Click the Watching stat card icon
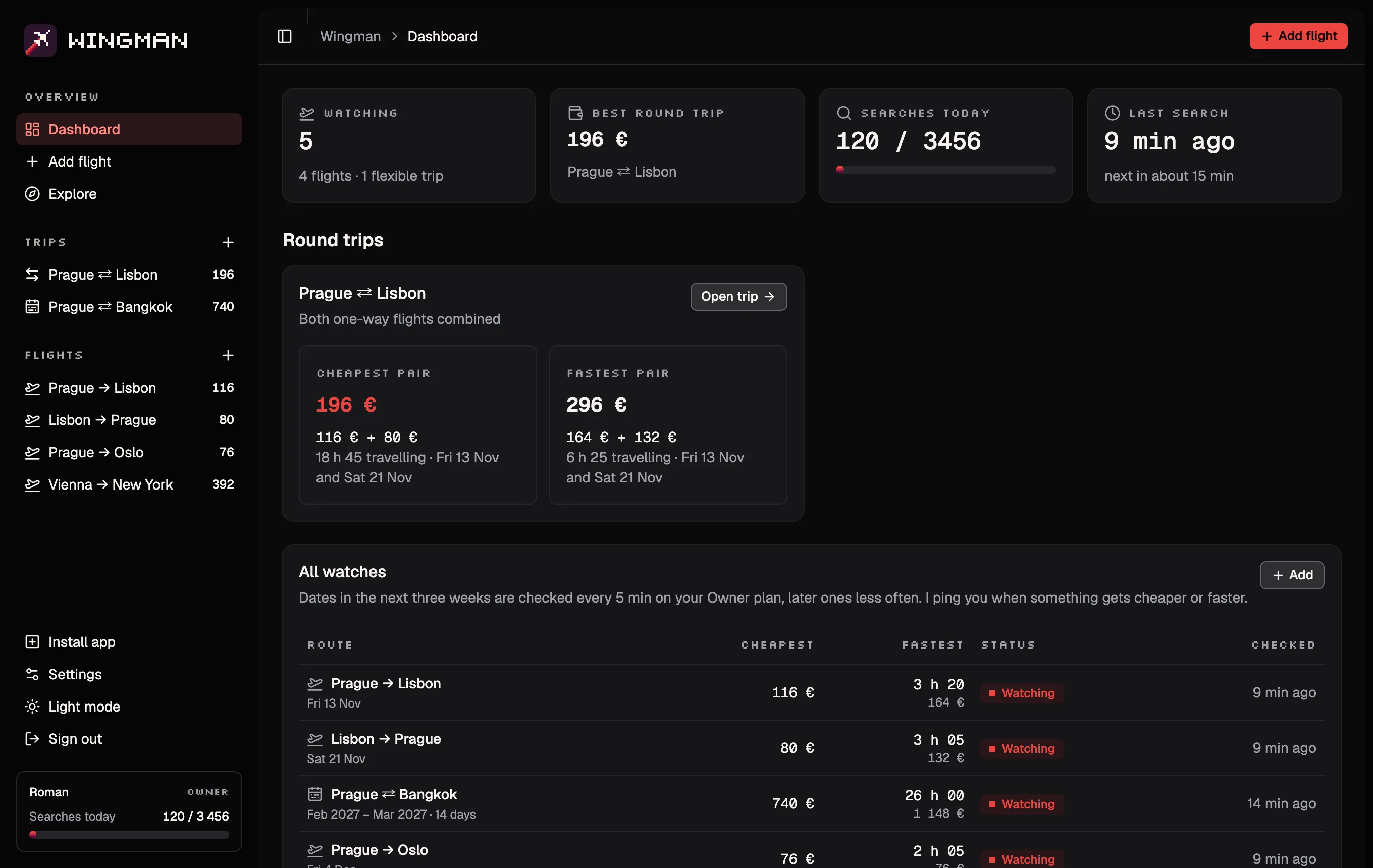Image resolution: width=1373 pixels, height=868 pixels. [307, 114]
